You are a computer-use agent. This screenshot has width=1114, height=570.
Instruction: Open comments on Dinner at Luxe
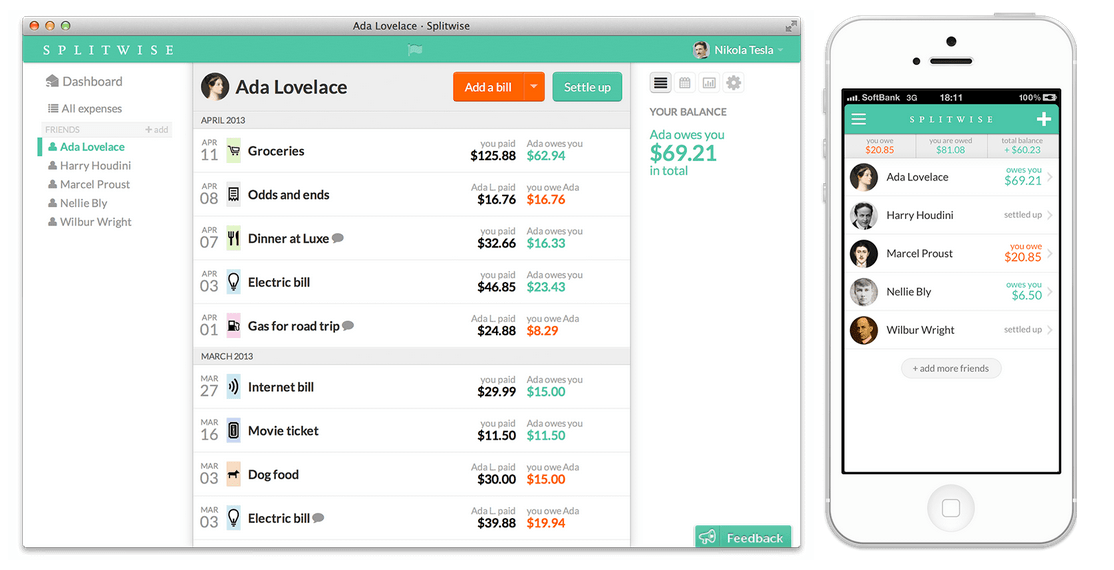[338, 238]
